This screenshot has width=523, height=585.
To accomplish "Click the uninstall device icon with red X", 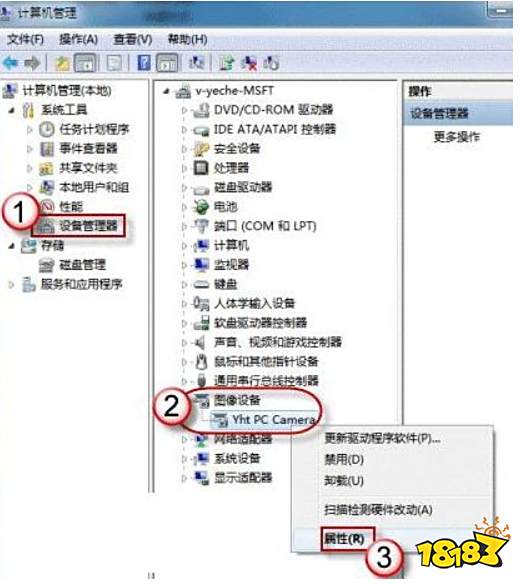I will coord(248,63).
